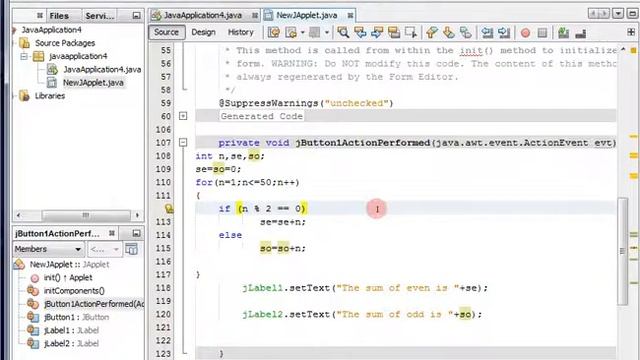The height and width of the screenshot is (360, 640).
Task: Click Shift Line Left icon
Action: [x=487, y=32]
